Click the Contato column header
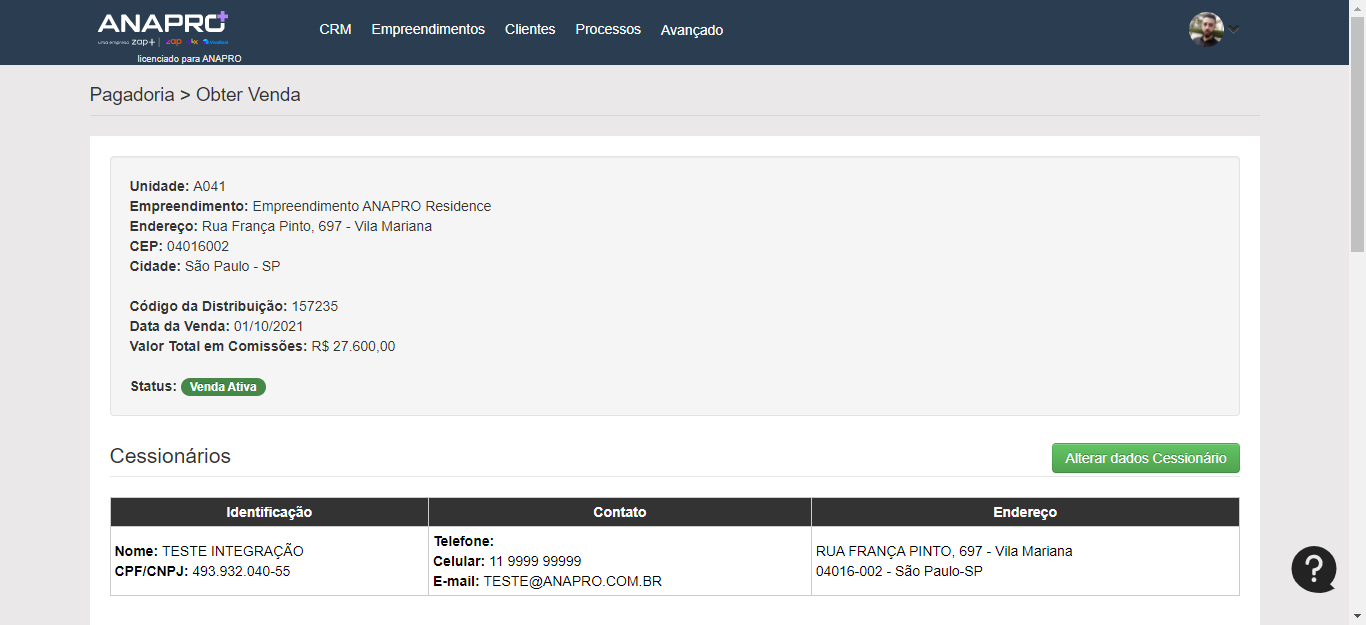 click(620, 512)
